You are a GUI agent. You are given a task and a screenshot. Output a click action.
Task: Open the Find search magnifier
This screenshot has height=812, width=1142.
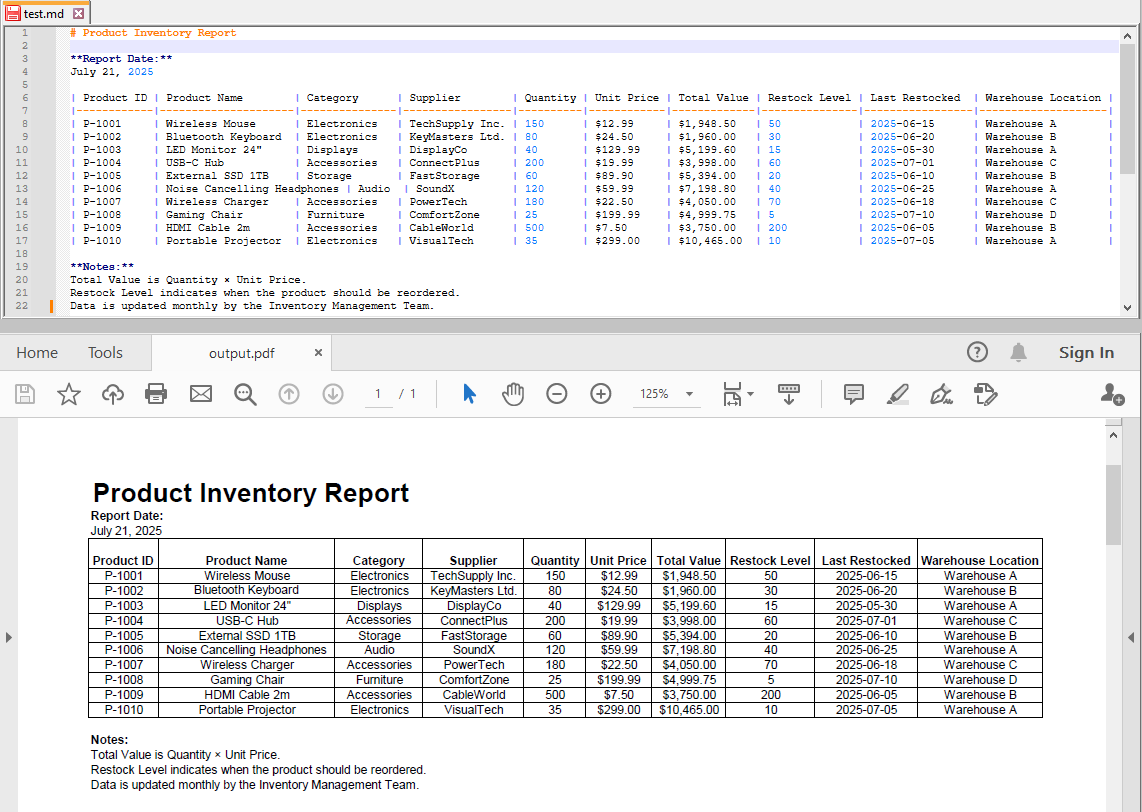point(244,393)
